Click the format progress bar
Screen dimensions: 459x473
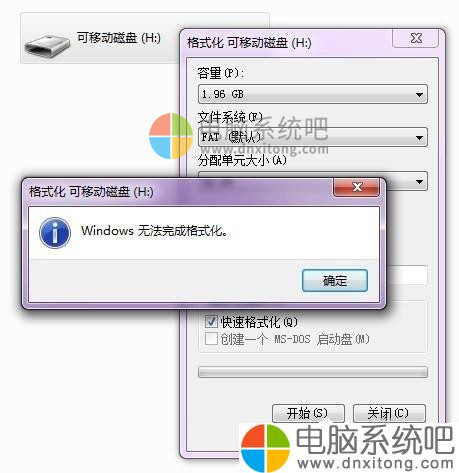point(313,372)
